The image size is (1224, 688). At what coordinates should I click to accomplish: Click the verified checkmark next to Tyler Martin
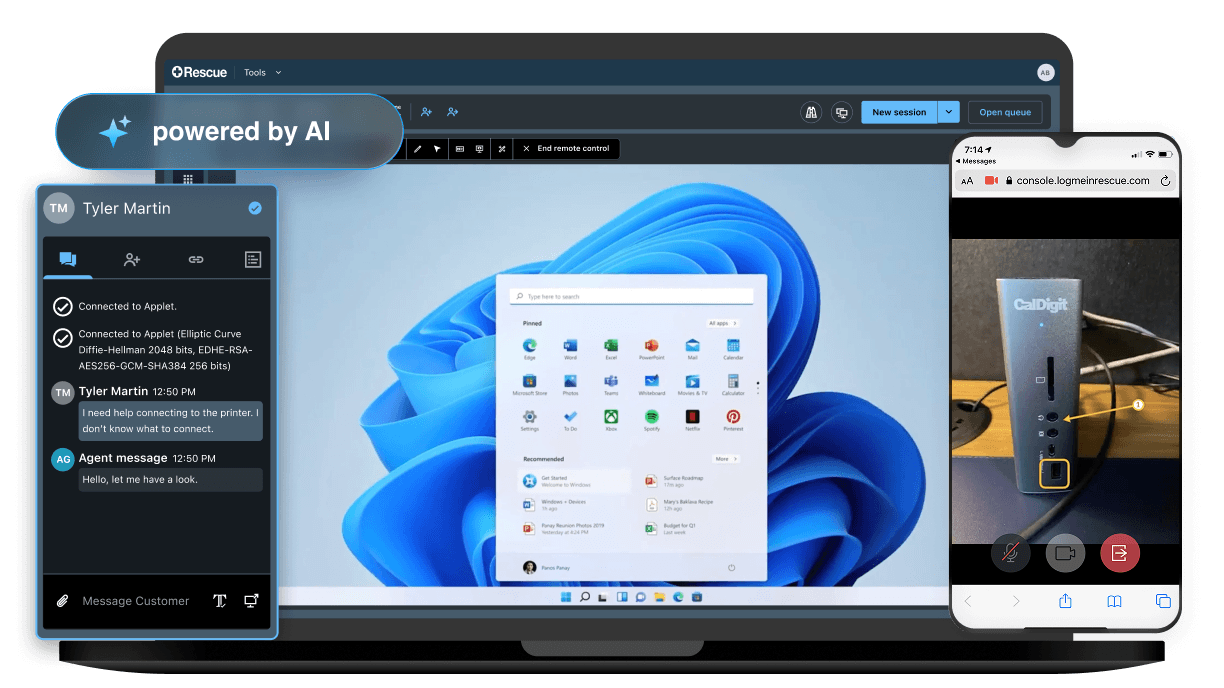[255, 208]
